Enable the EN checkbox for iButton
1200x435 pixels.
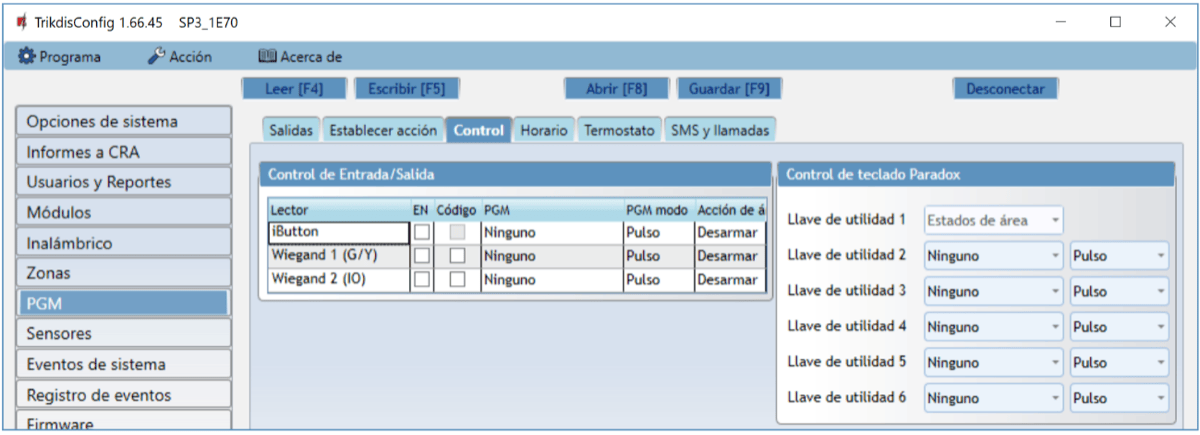pos(422,232)
